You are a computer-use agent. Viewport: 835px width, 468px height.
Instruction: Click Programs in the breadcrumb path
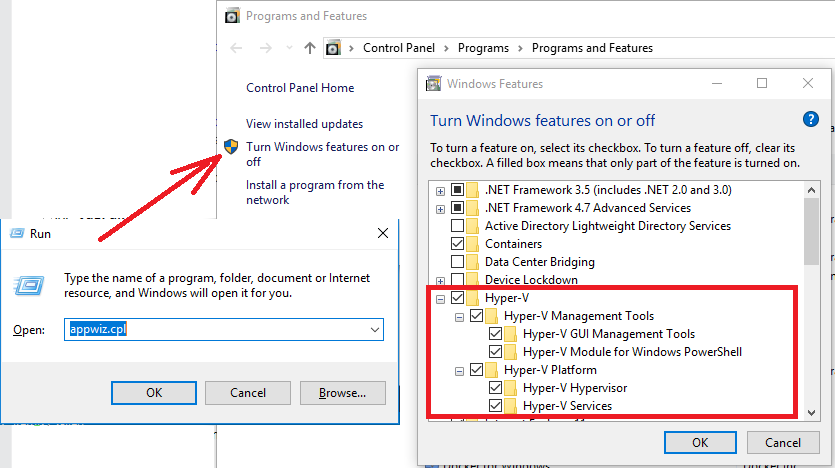(483, 48)
